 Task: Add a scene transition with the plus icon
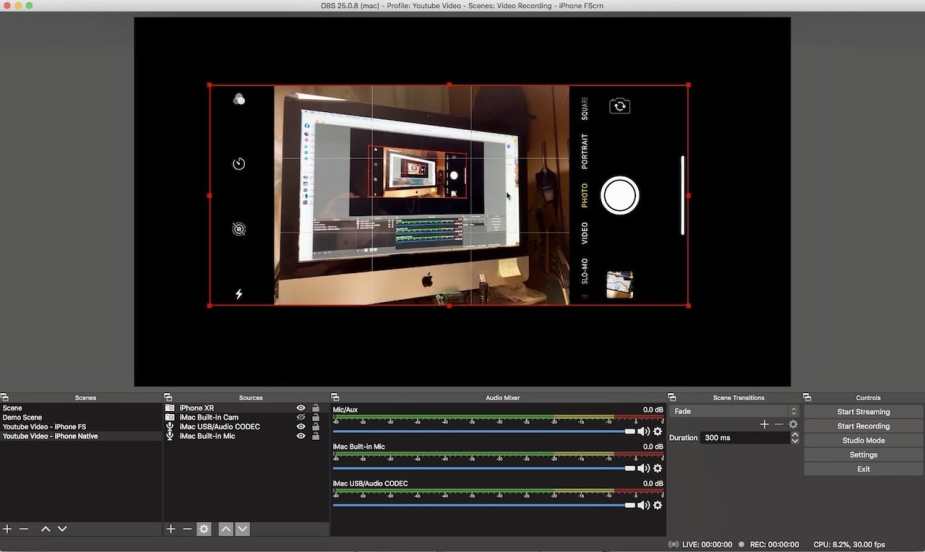[x=764, y=424]
